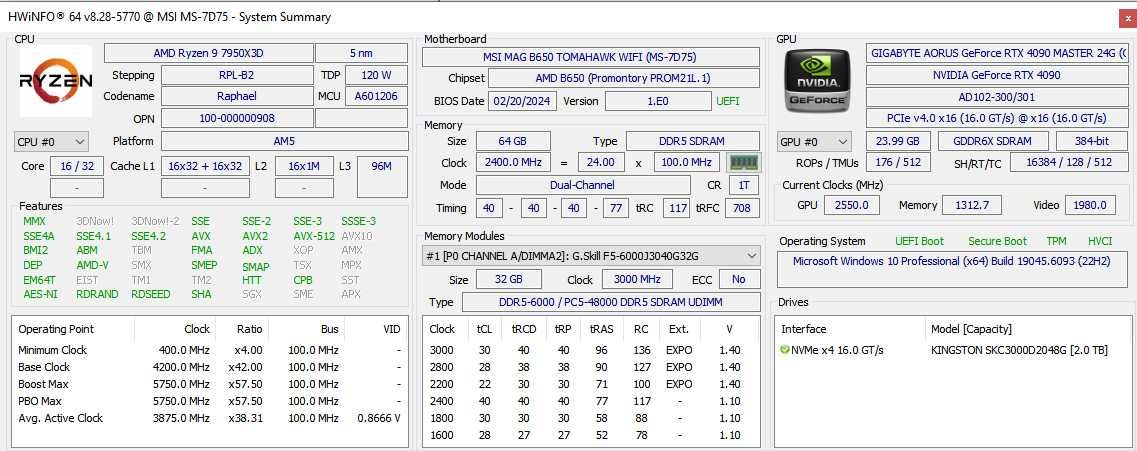Viewport: 1137px width, 451px height.
Task: Click the Dual-Channel mode field
Action: [x=583, y=185]
